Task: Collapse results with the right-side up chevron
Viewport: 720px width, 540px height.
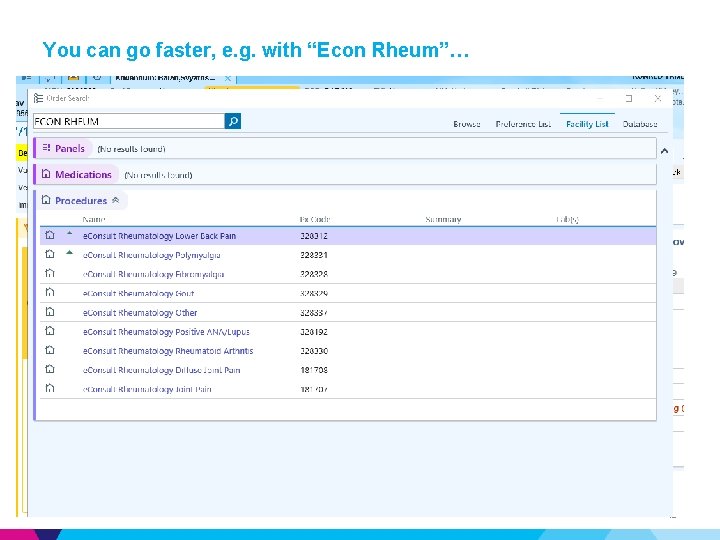Action: click(x=664, y=151)
